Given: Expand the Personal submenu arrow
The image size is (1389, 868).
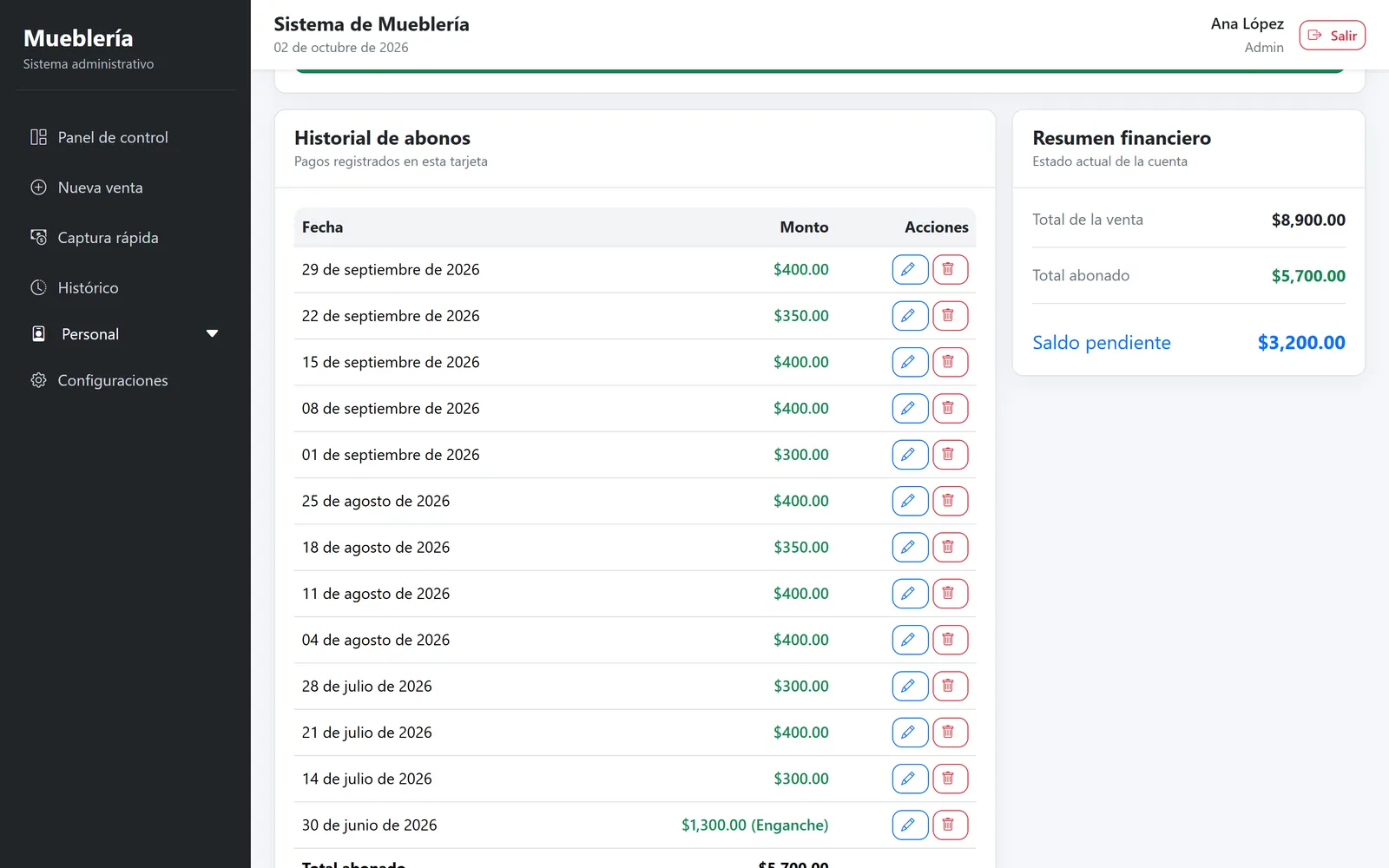Looking at the screenshot, I should (212, 334).
